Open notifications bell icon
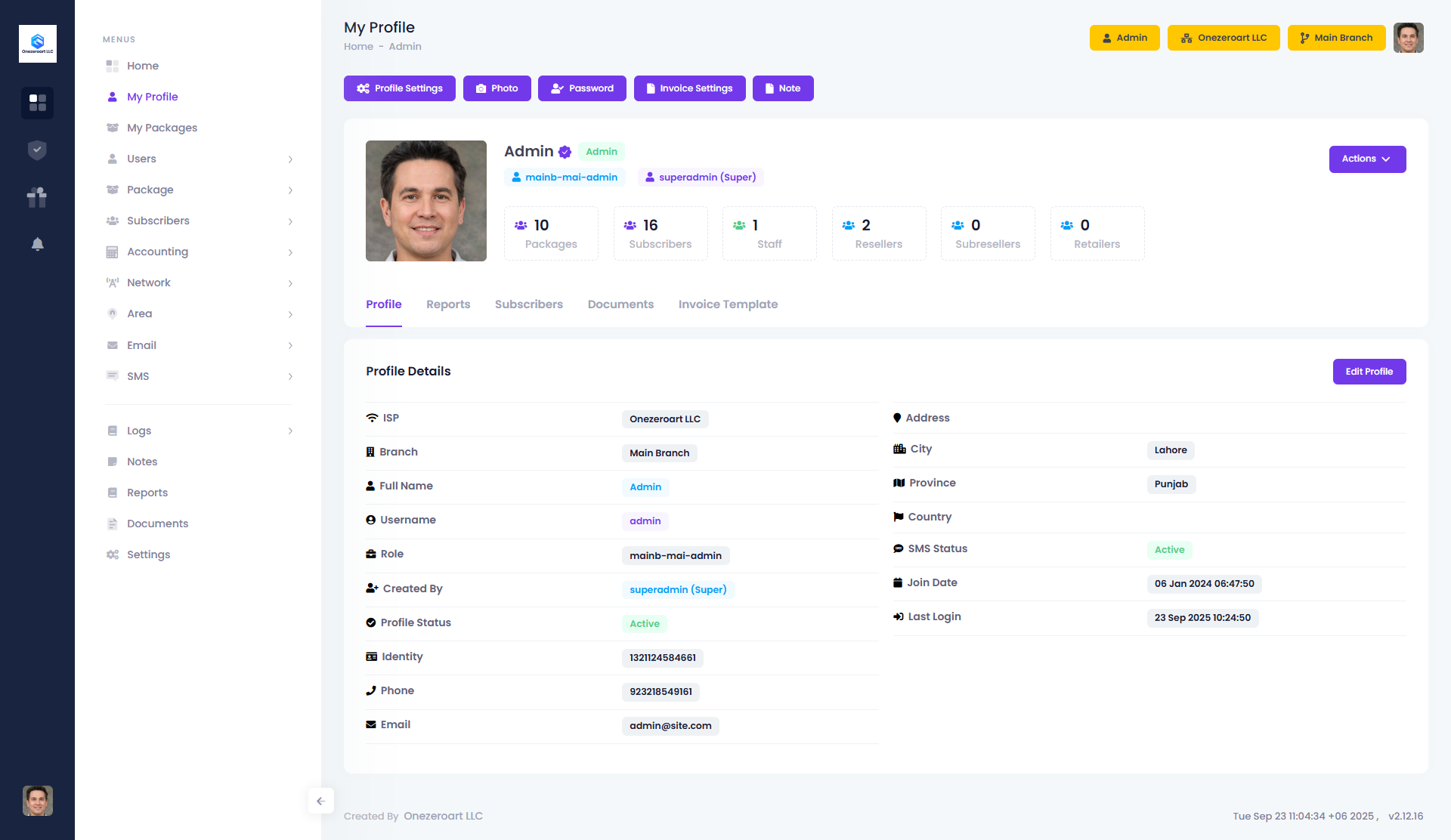The height and width of the screenshot is (840, 1451). (37, 244)
